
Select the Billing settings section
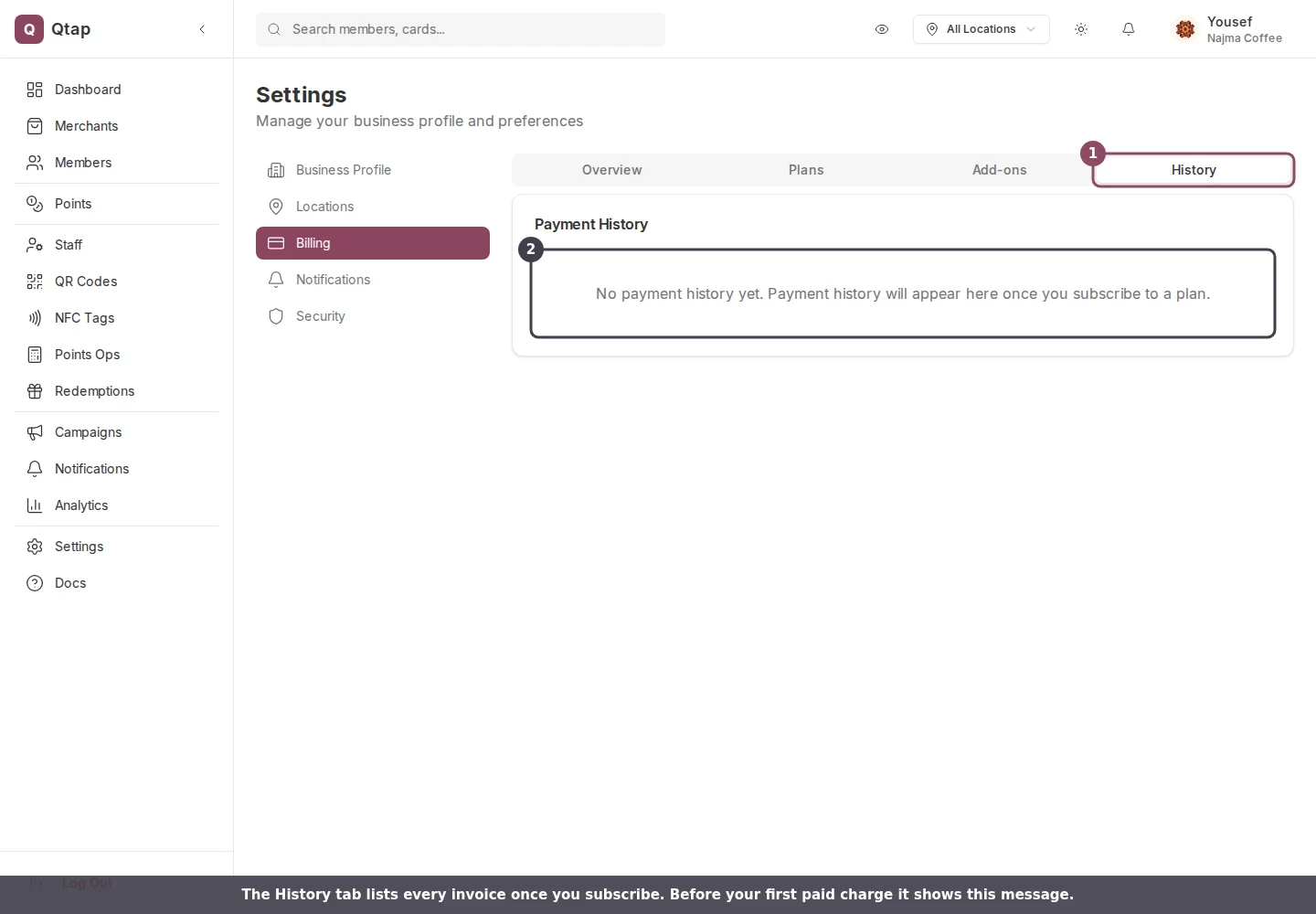tap(373, 243)
